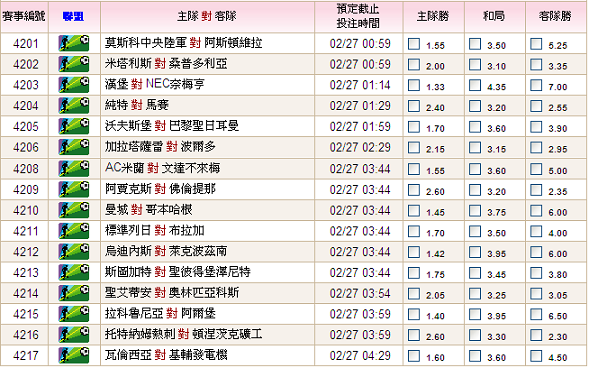Check draw 4.35 for match 4203
589x368 pixels.
click(x=475, y=85)
